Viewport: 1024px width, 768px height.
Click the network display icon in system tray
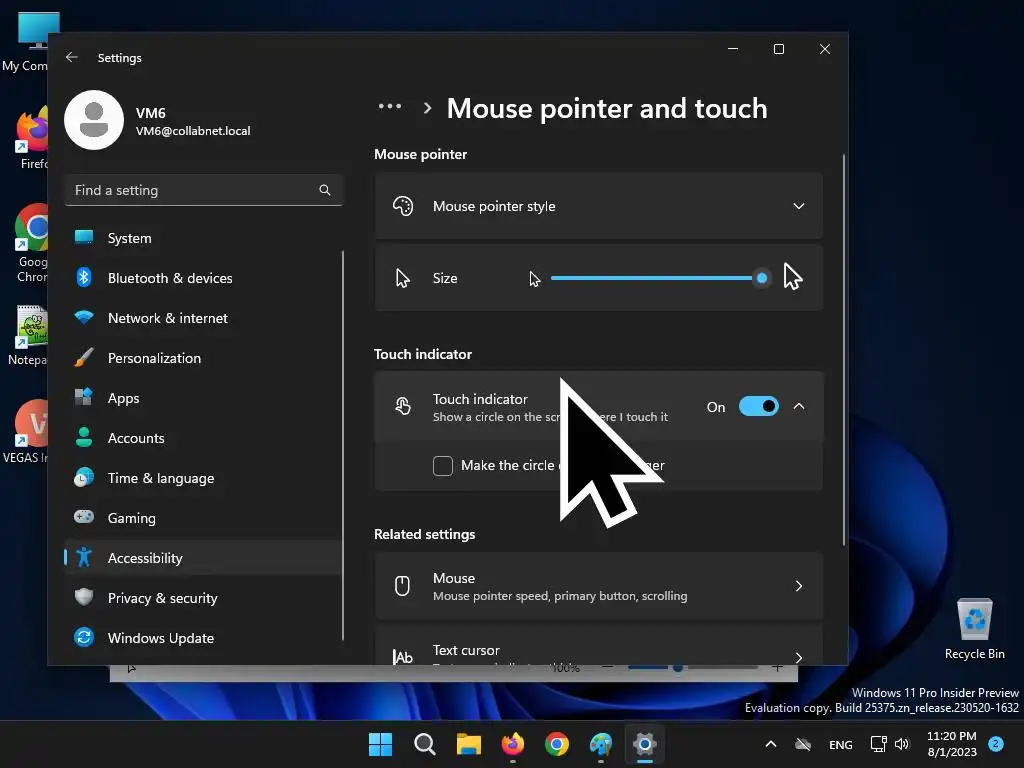878,744
